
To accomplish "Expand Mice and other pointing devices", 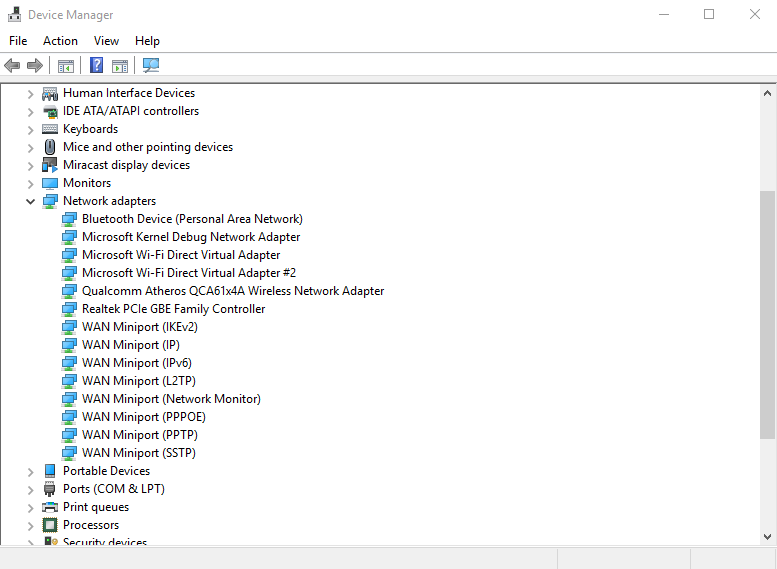I will click(30, 148).
